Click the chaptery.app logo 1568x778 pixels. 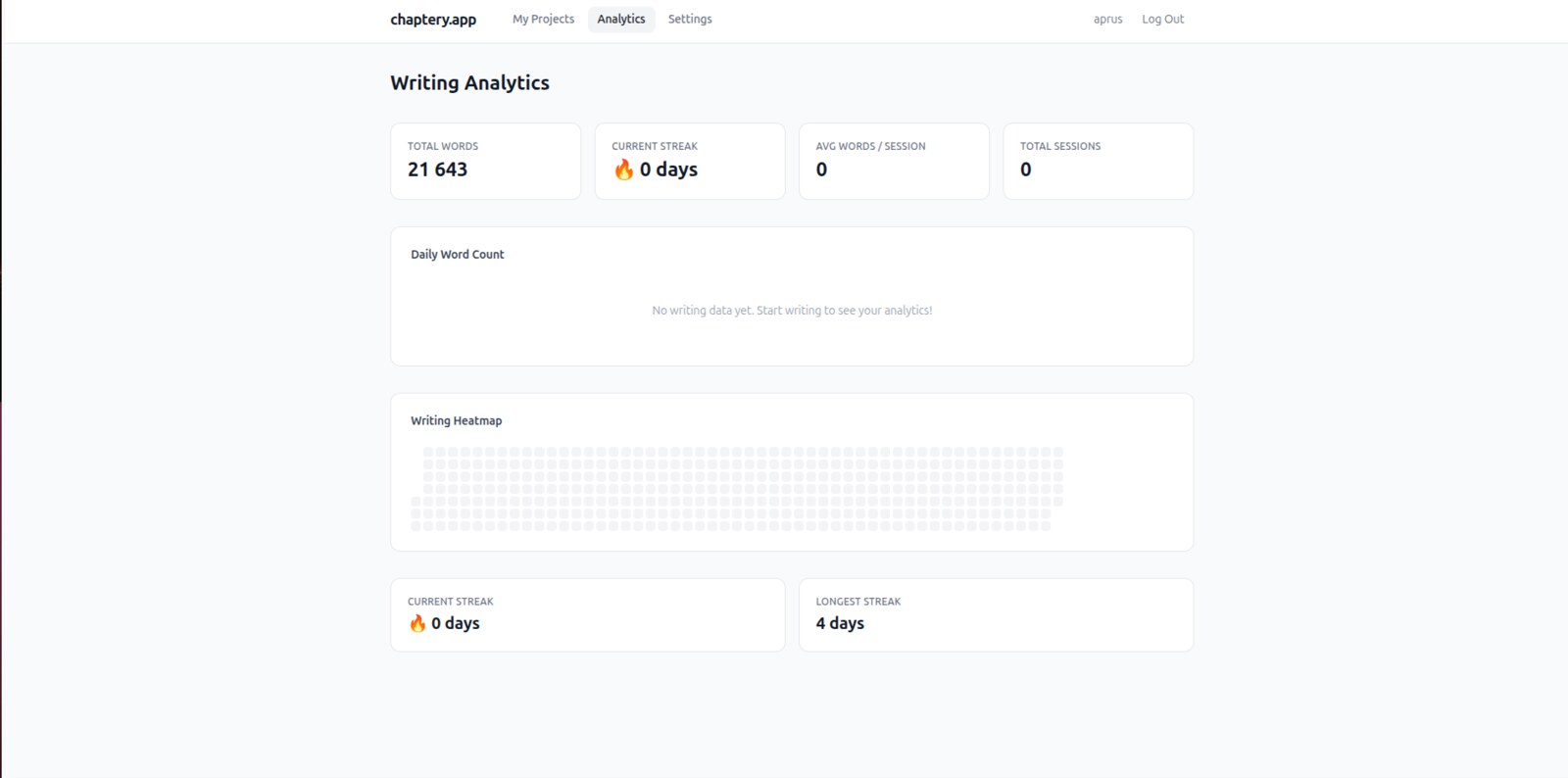(433, 20)
